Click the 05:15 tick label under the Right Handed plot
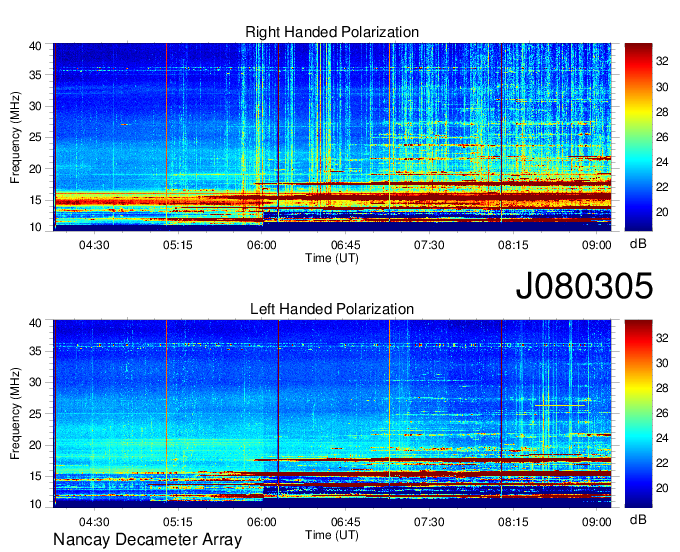The height and width of the screenshot is (552, 680). [178, 245]
